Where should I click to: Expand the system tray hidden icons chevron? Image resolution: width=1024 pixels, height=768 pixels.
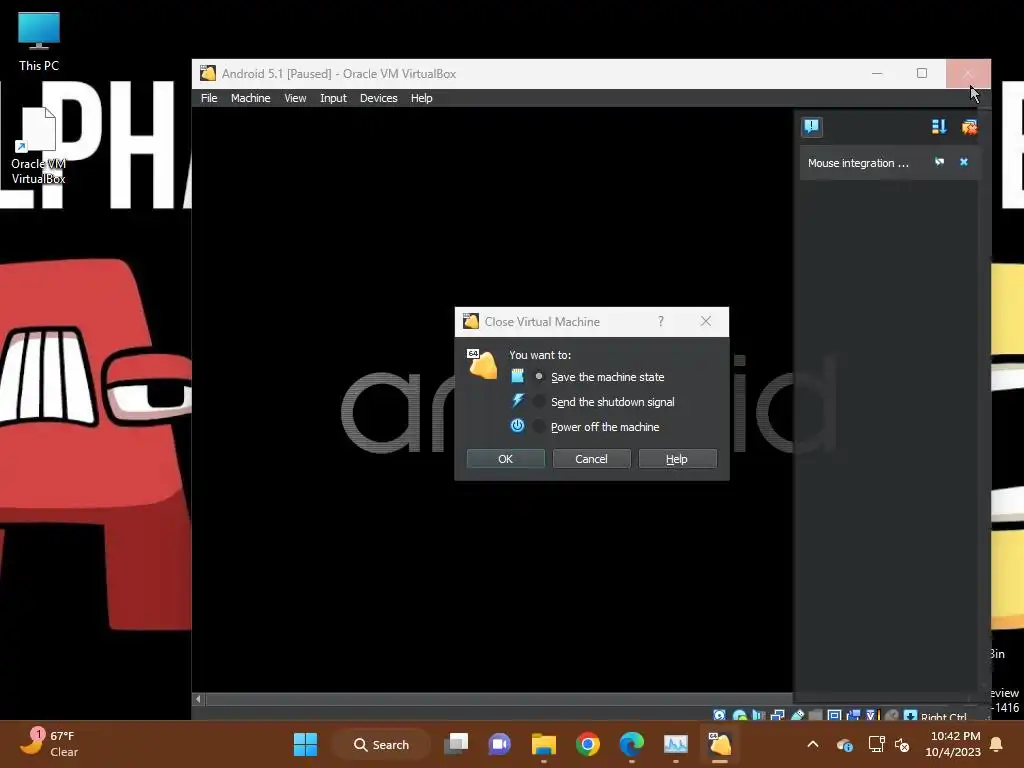[x=813, y=744]
